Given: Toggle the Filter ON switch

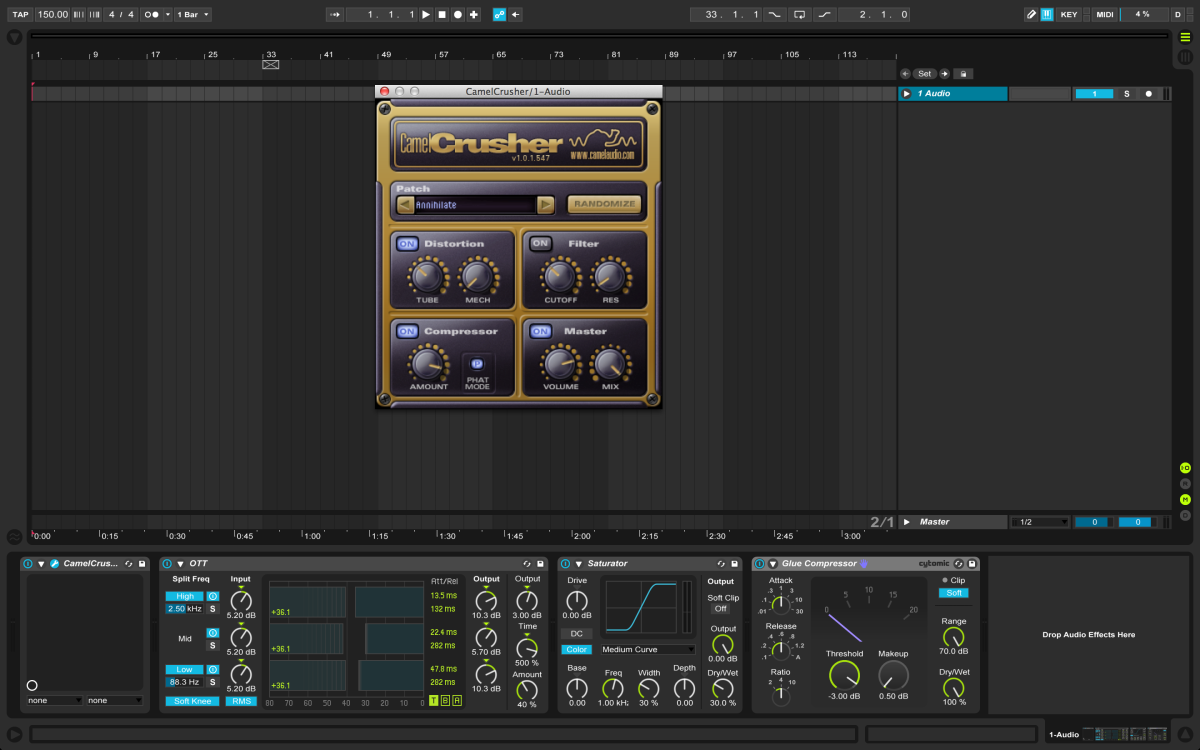Looking at the screenshot, I should pos(541,244).
